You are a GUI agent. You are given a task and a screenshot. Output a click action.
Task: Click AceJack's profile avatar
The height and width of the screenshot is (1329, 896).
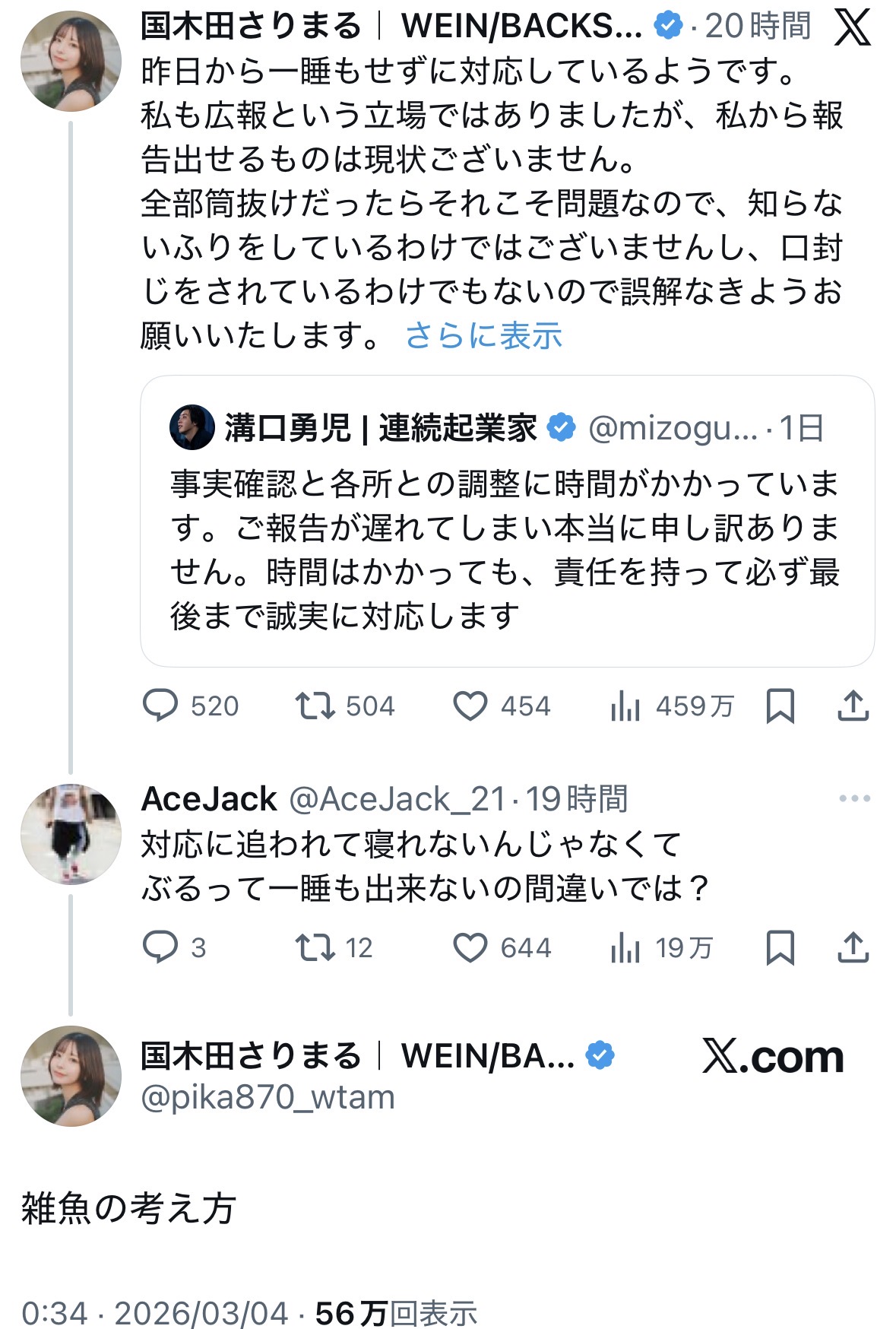(71, 834)
